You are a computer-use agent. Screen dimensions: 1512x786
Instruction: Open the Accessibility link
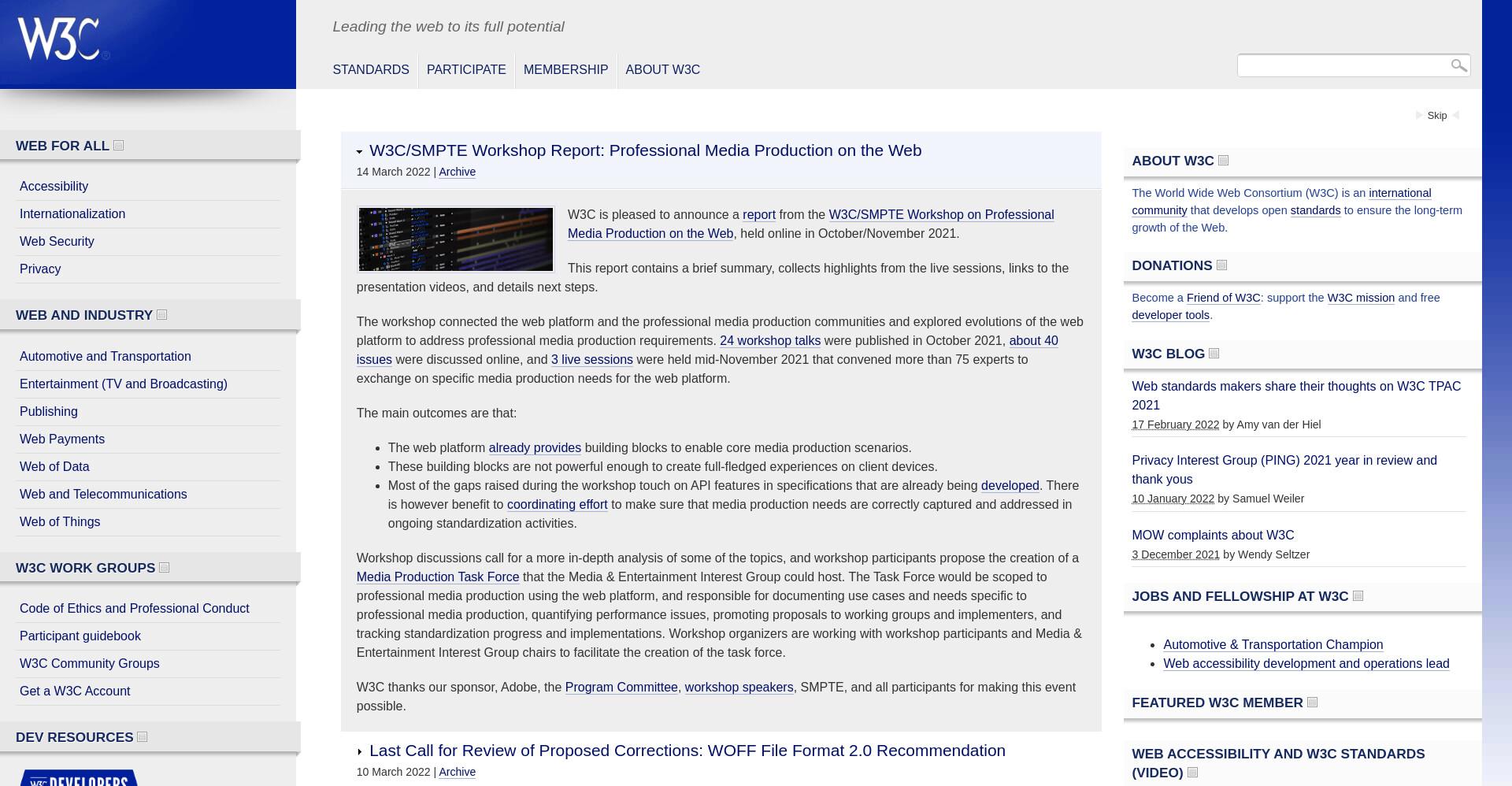tap(54, 187)
